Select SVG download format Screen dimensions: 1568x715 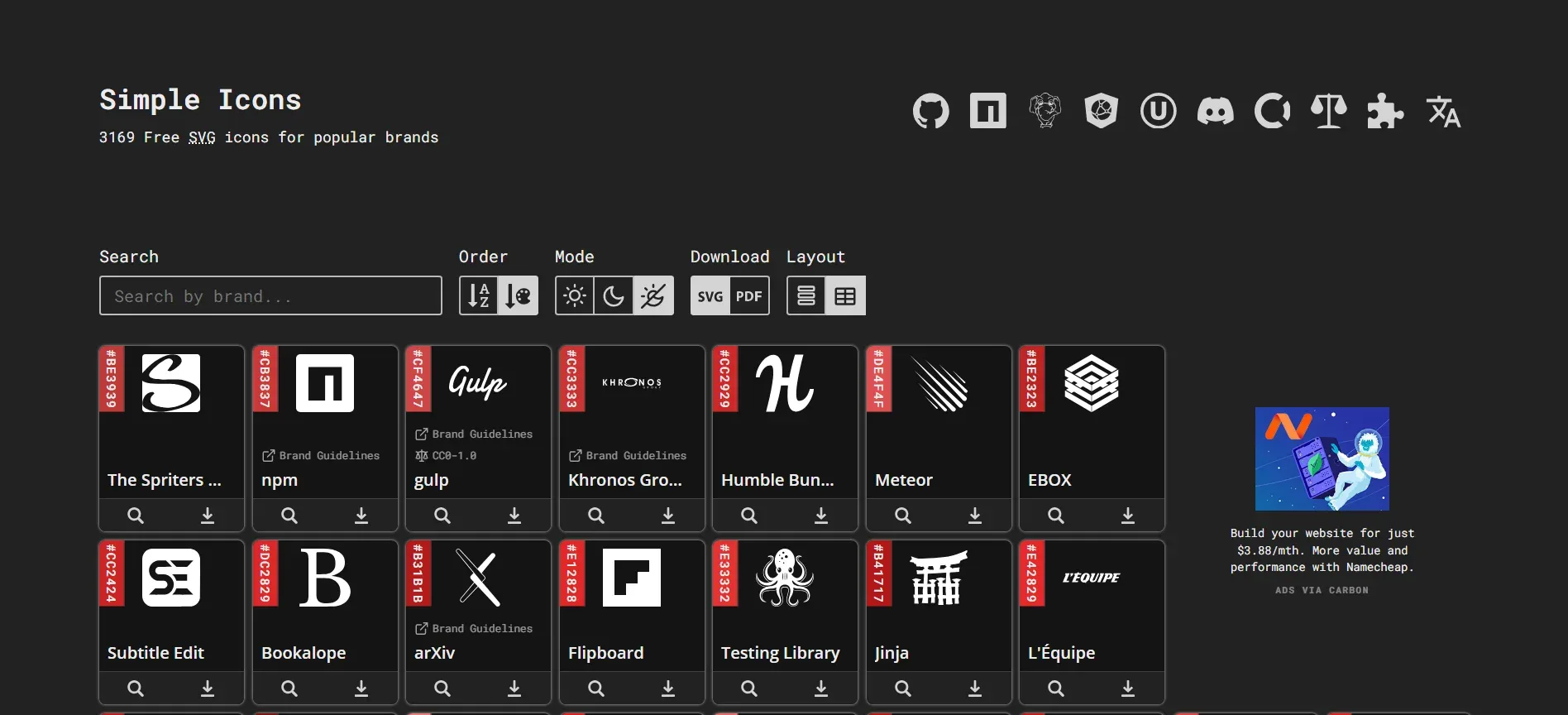[710, 295]
